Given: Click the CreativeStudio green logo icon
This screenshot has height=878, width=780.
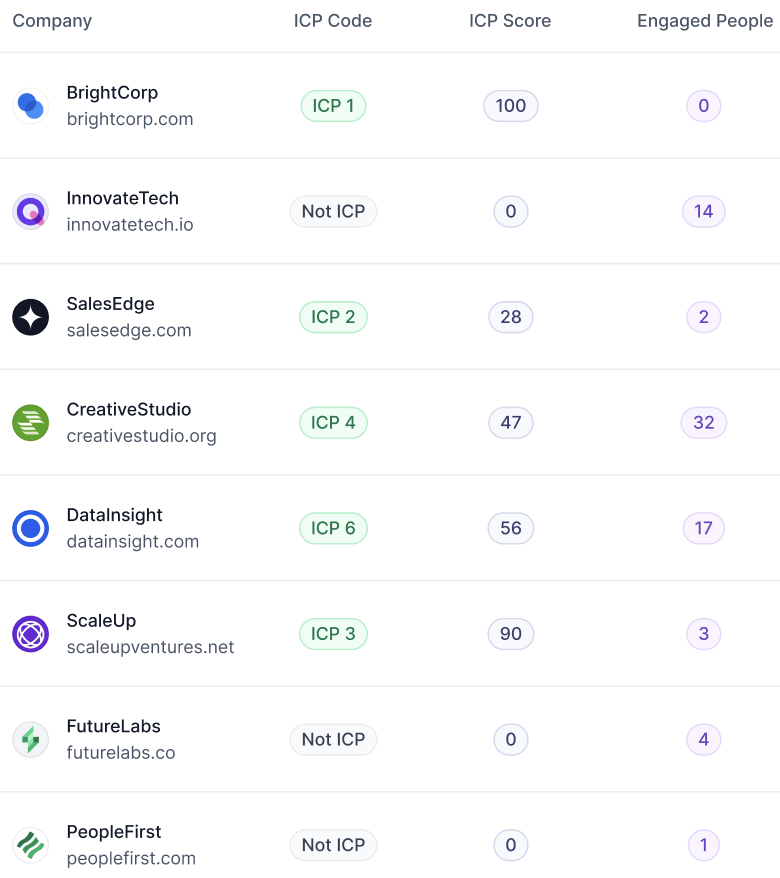Looking at the screenshot, I should tap(30, 423).
